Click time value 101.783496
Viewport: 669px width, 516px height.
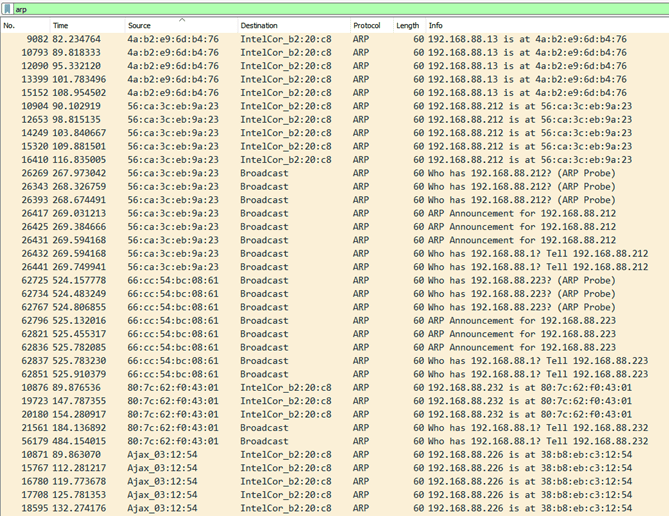79,79
